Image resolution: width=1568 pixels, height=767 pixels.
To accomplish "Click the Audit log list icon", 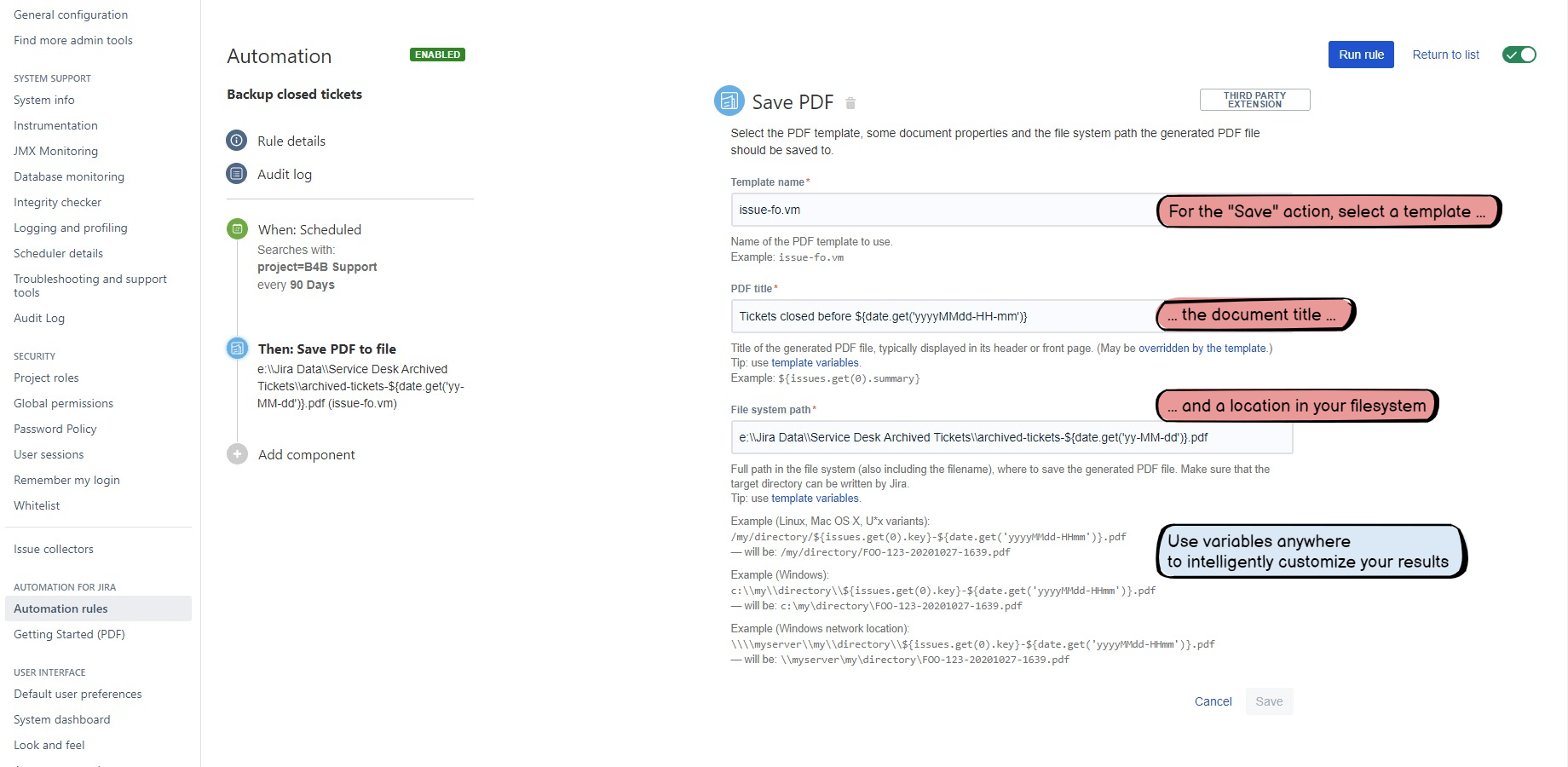I will (236, 174).
